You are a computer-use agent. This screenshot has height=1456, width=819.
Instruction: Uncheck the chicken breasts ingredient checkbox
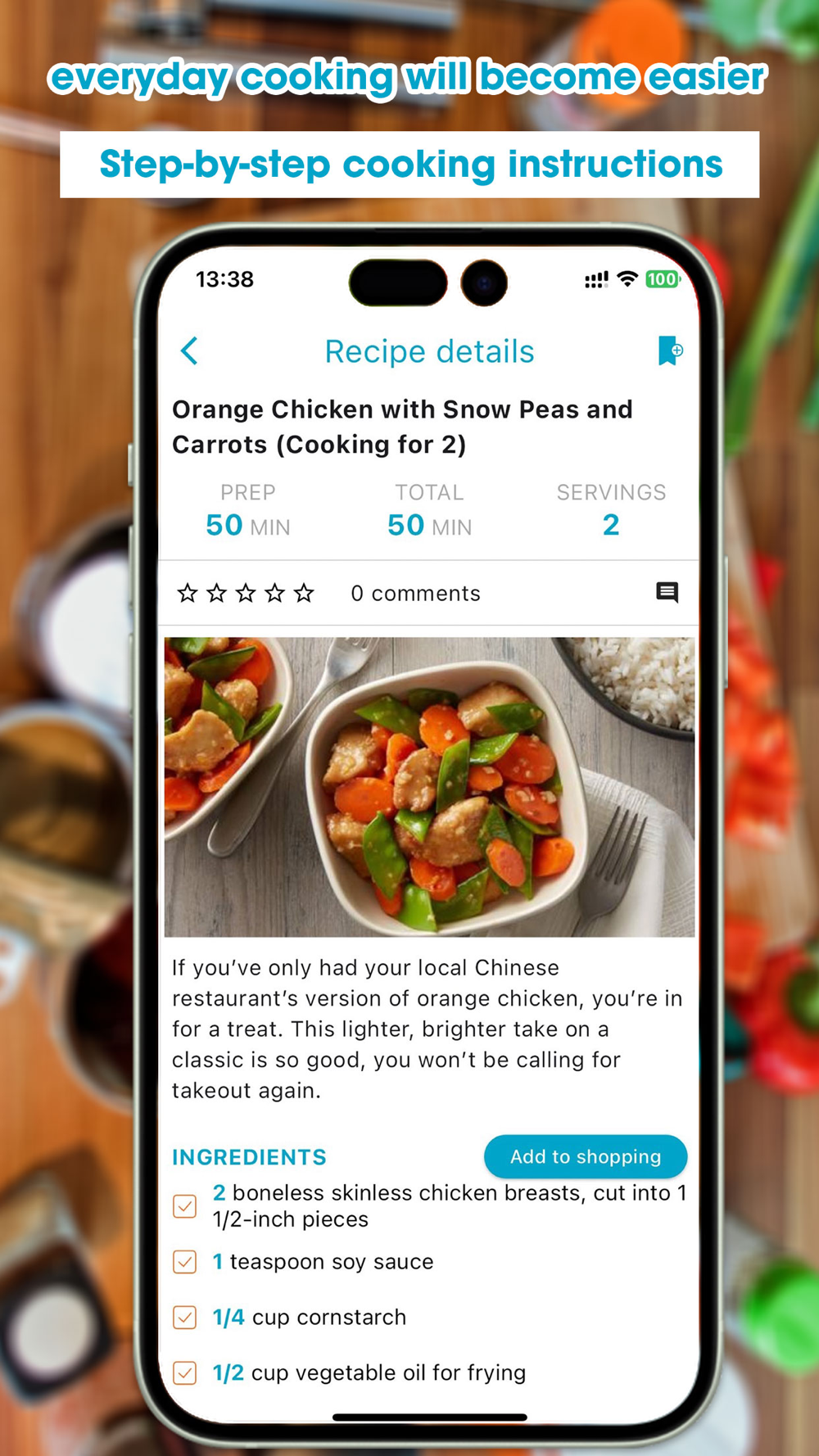tap(185, 1206)
